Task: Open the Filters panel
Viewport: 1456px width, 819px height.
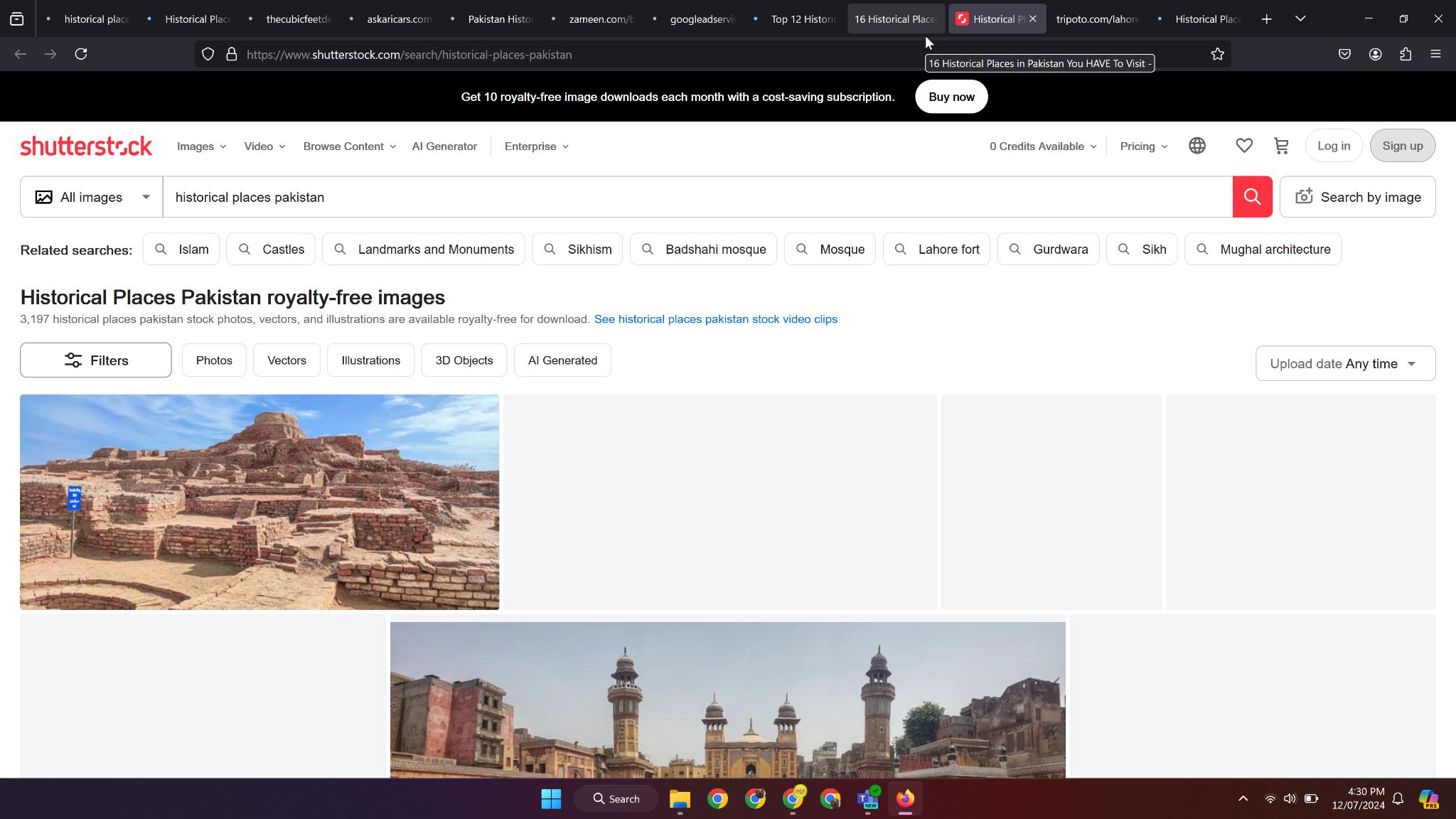Action: point(95,360)
